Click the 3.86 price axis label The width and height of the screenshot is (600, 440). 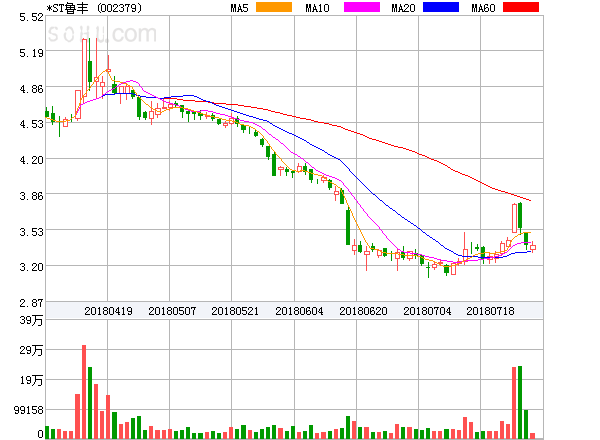tap(31, 196)
